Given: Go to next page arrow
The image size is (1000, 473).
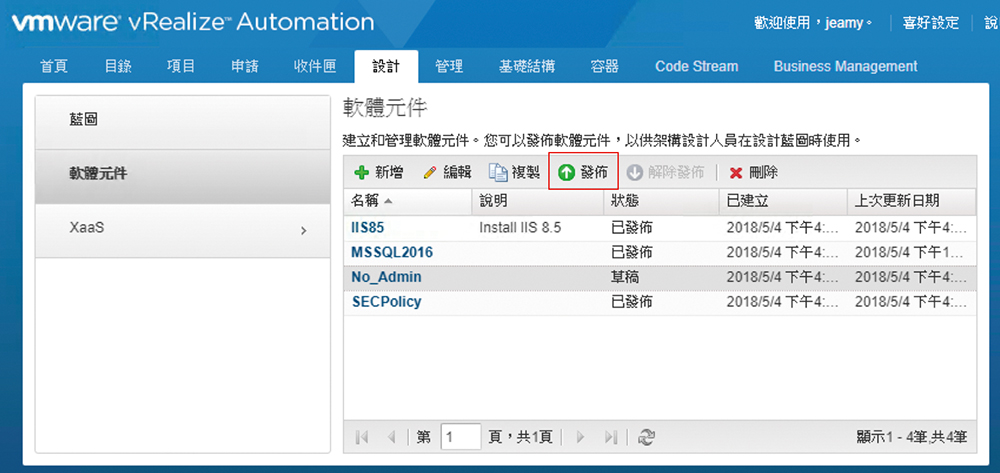Looking at the screenshot, I should click(580, 437).
